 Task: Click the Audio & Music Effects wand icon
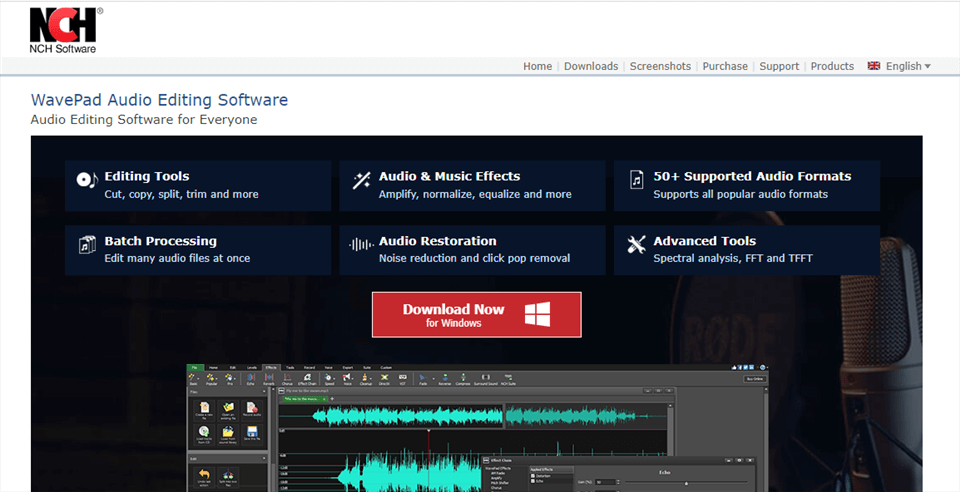tap(361, 180)
